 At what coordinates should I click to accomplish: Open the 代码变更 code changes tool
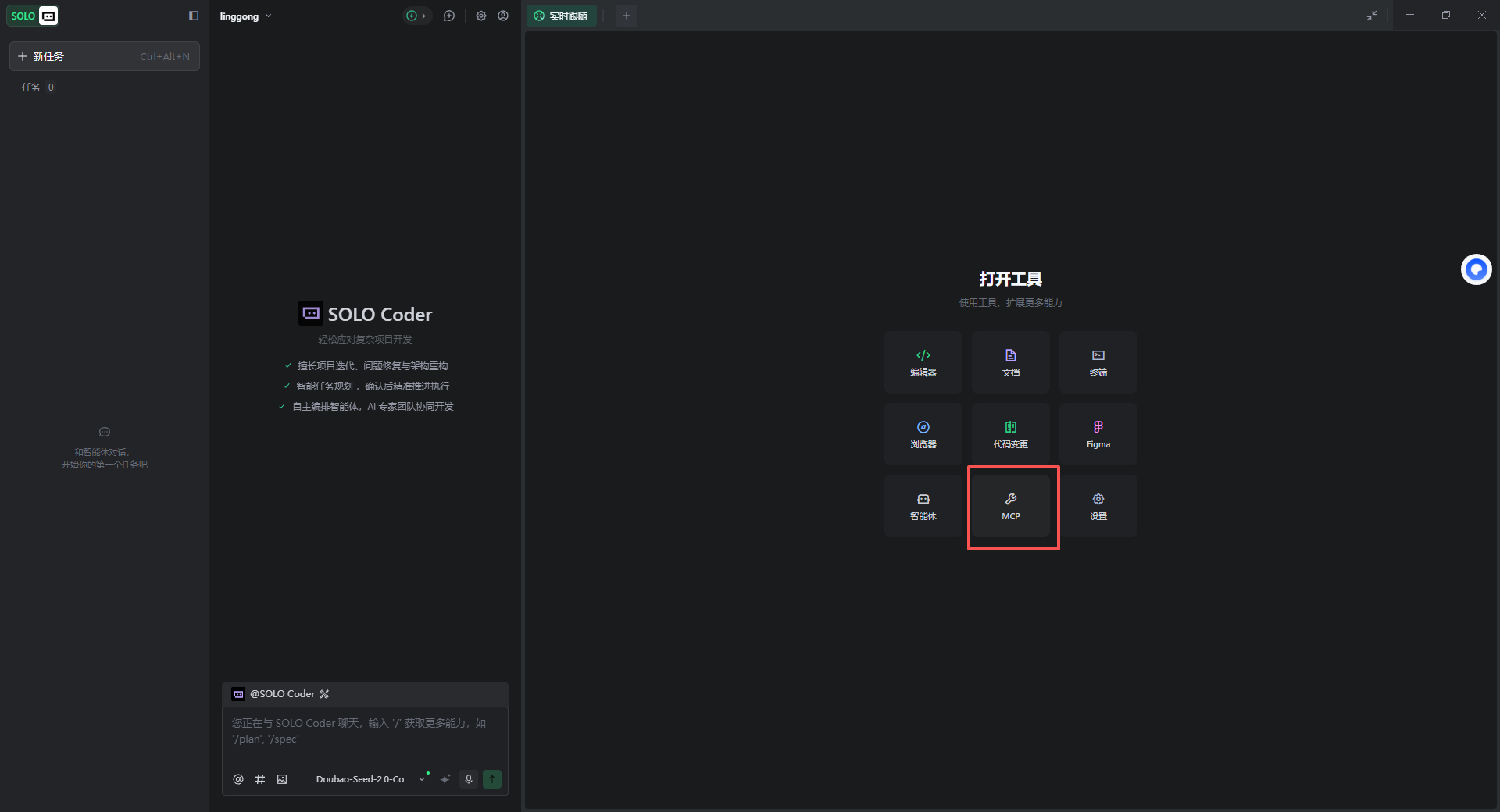pyautogui.click(x=1011, y=434)
